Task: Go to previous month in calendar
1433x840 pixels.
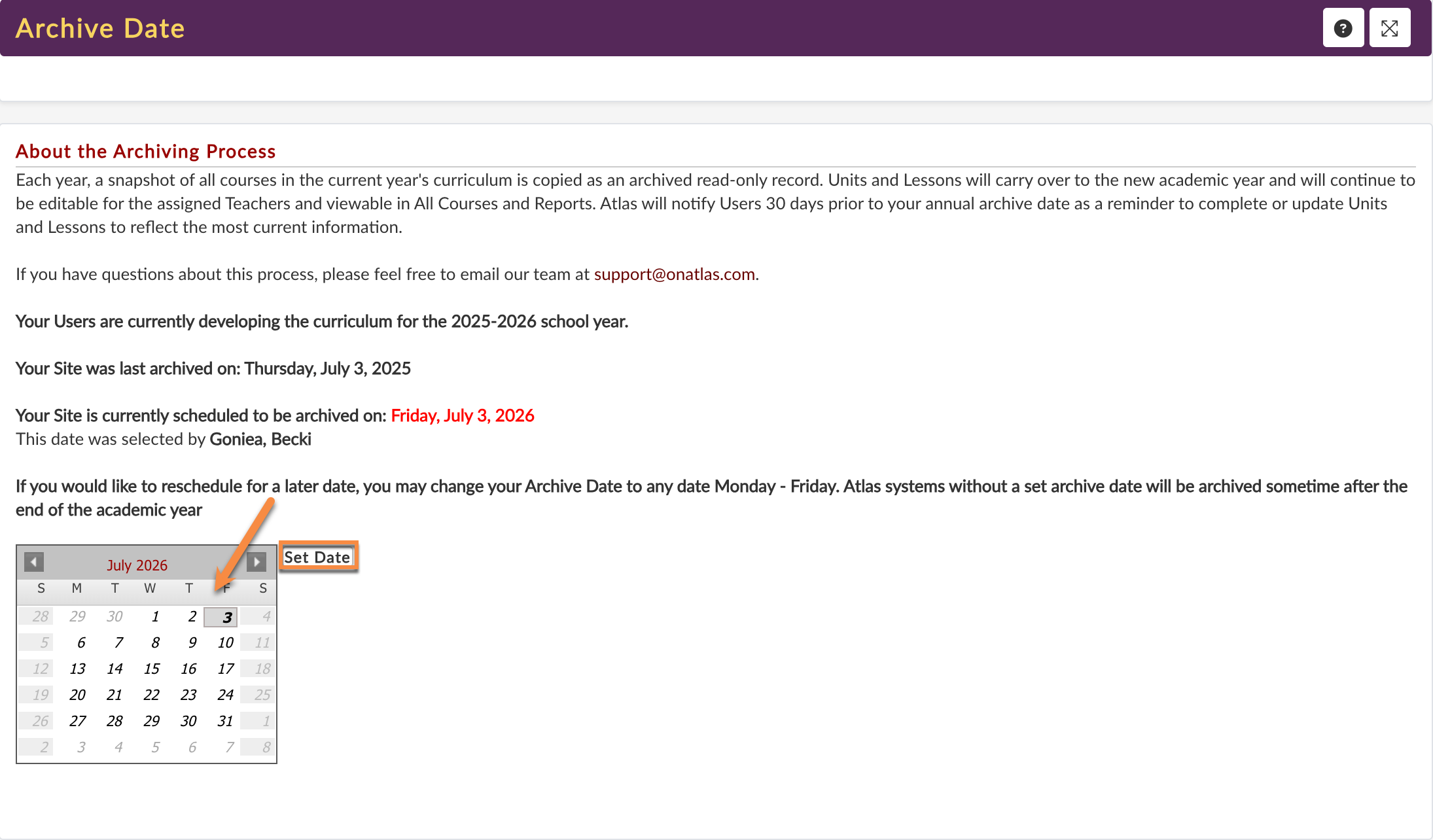Action: click(34, 562)
